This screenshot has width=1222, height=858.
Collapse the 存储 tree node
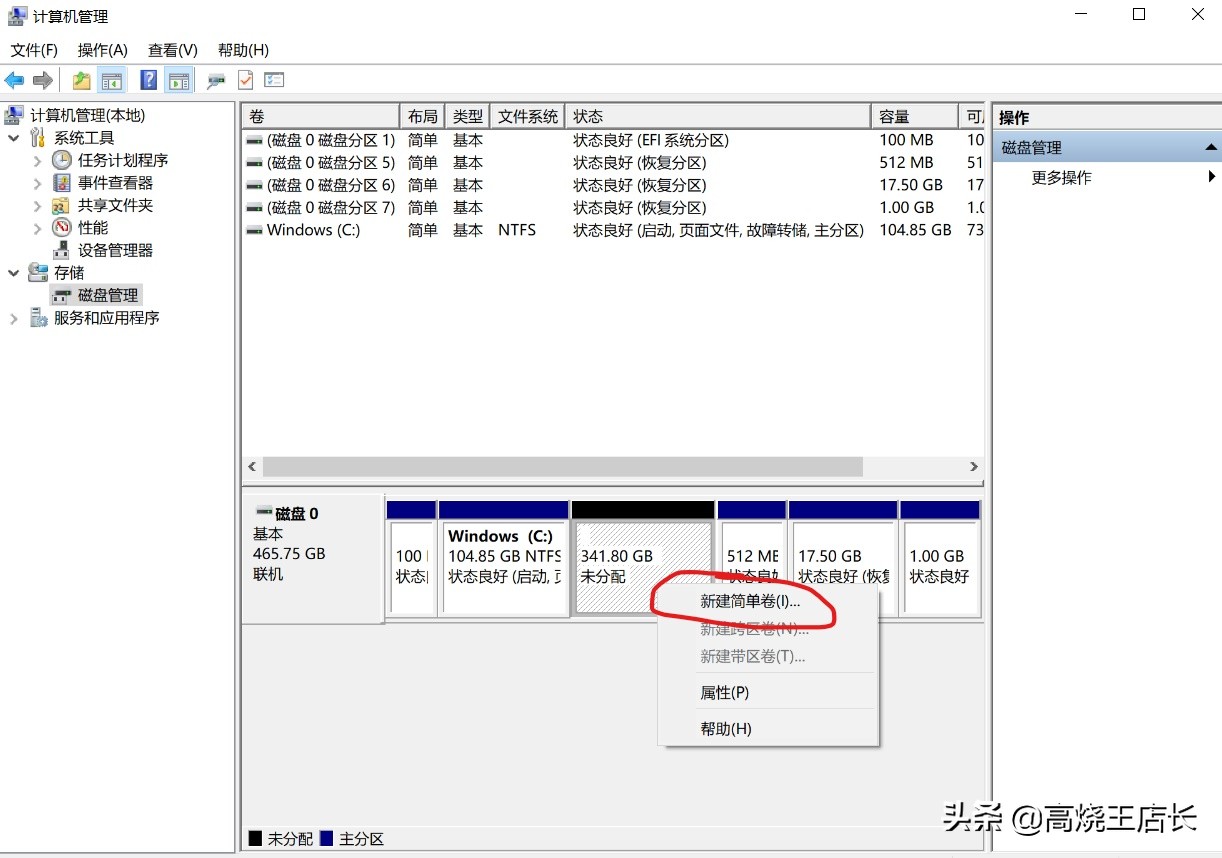click(x=14, y=272)
